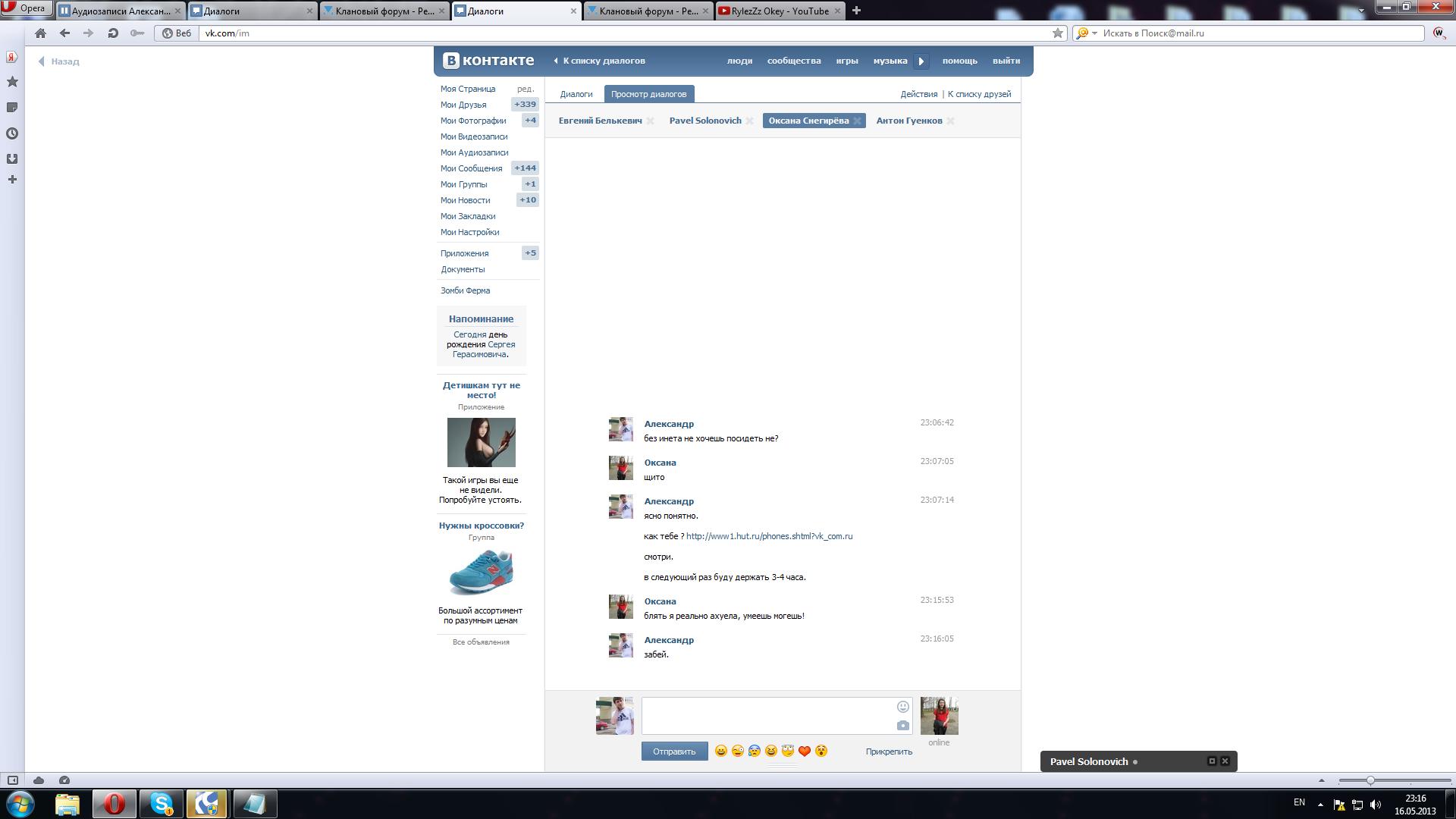Open Skype from the Windows taskbar
The image size is (1456, 819).
point(162,804)
